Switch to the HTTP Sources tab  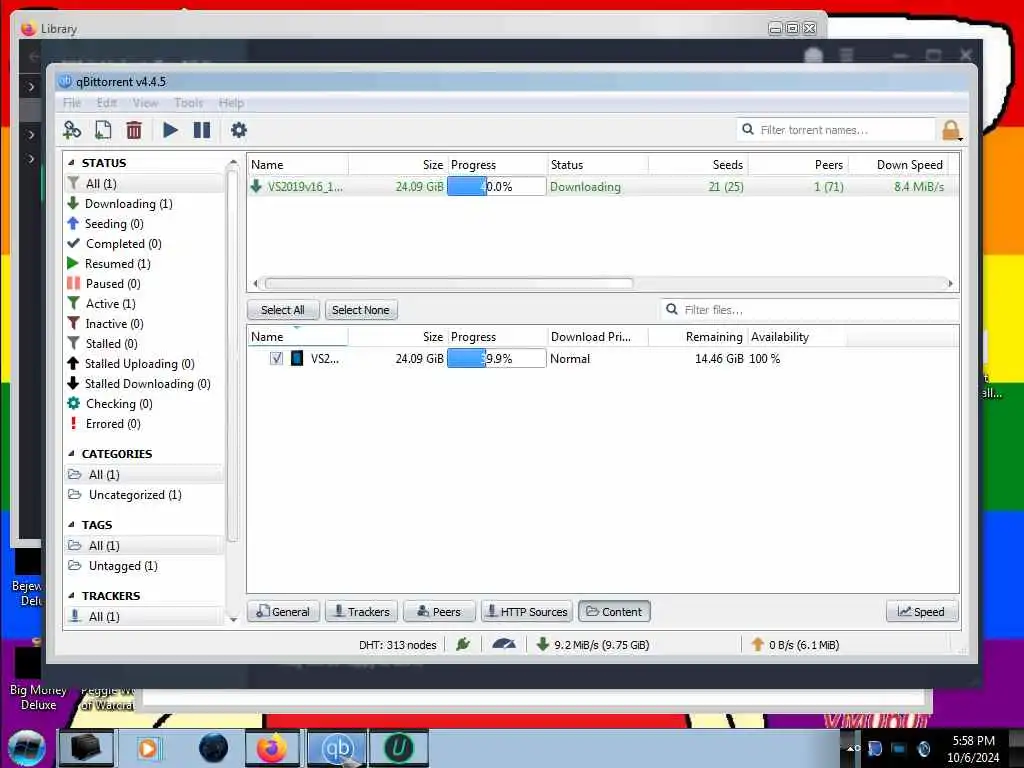pyautogui.click(x=527, y=612)
